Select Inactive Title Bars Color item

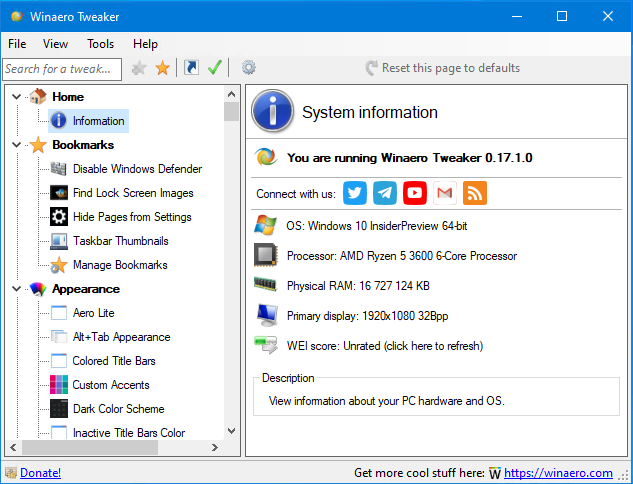[117, 433]
